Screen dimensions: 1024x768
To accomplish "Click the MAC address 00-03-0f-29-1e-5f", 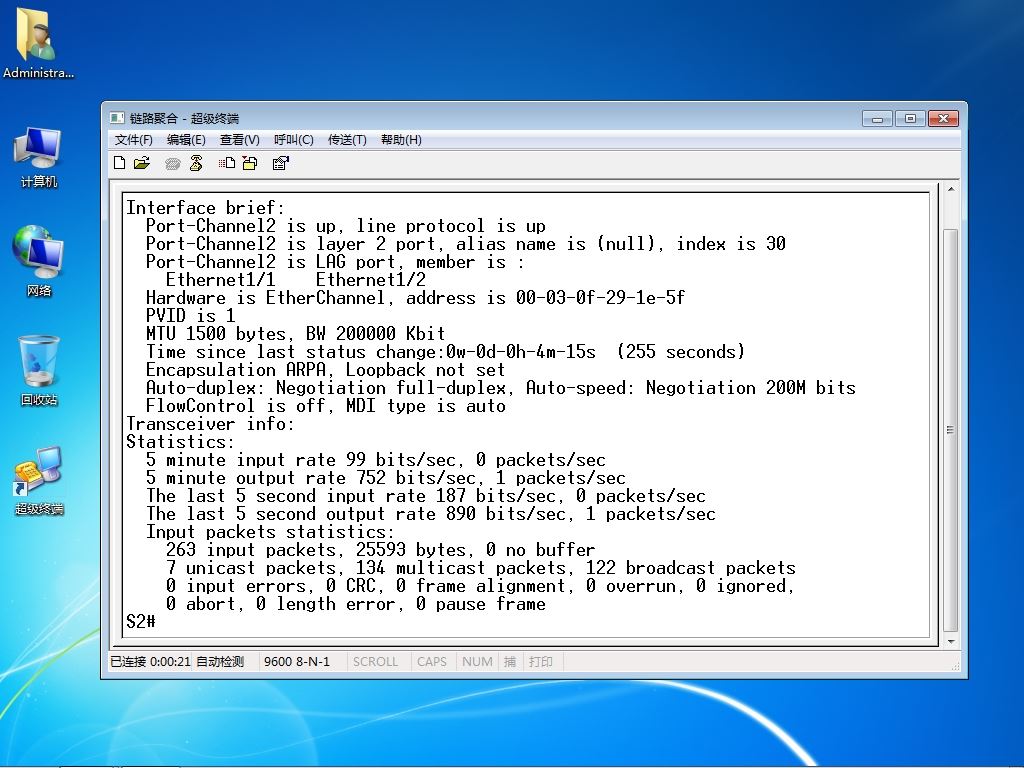I will 600,298.
